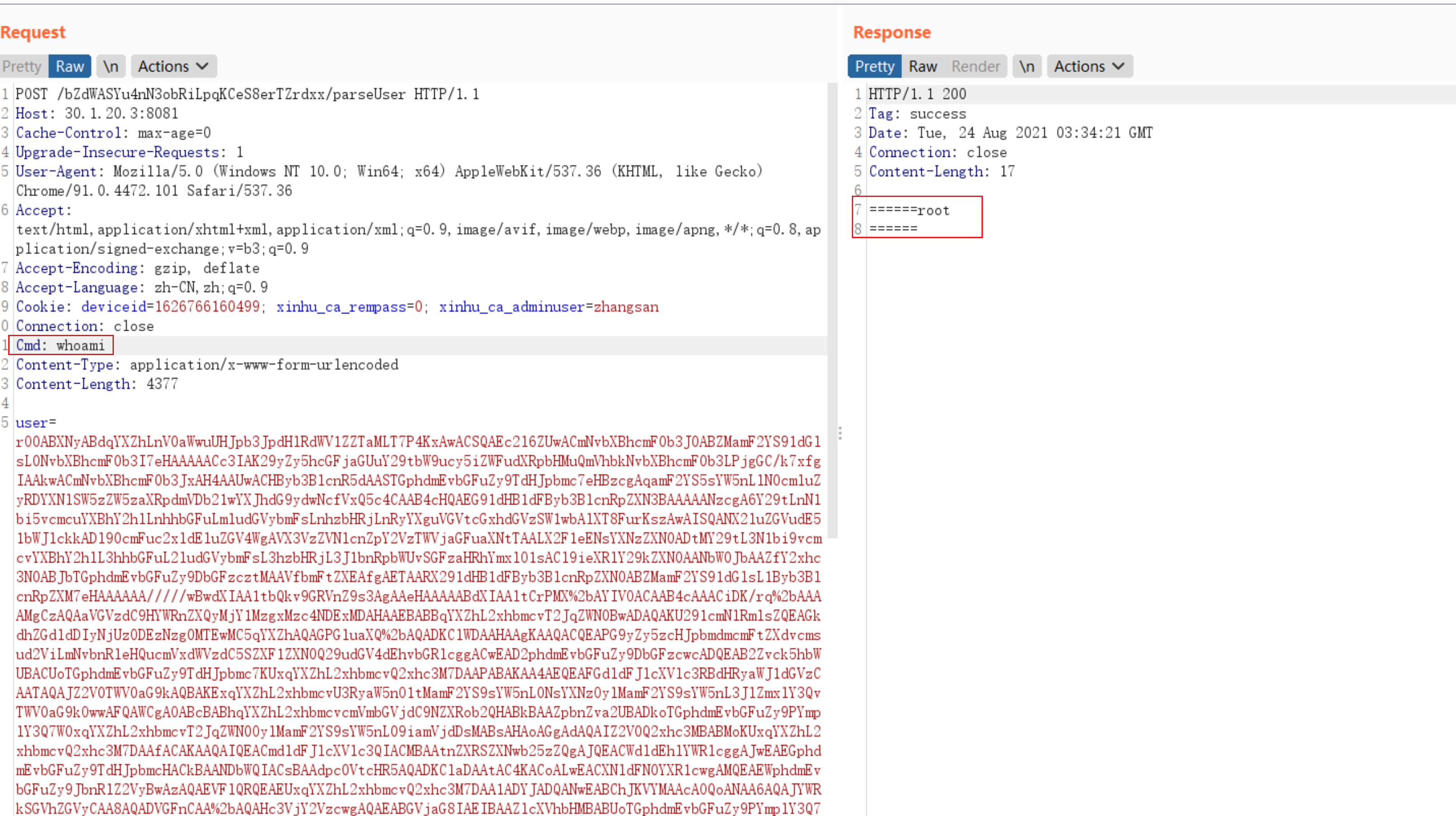
Task: Click the xinhu_ca_rempass cookie name
Action: (x=341, y=307)
